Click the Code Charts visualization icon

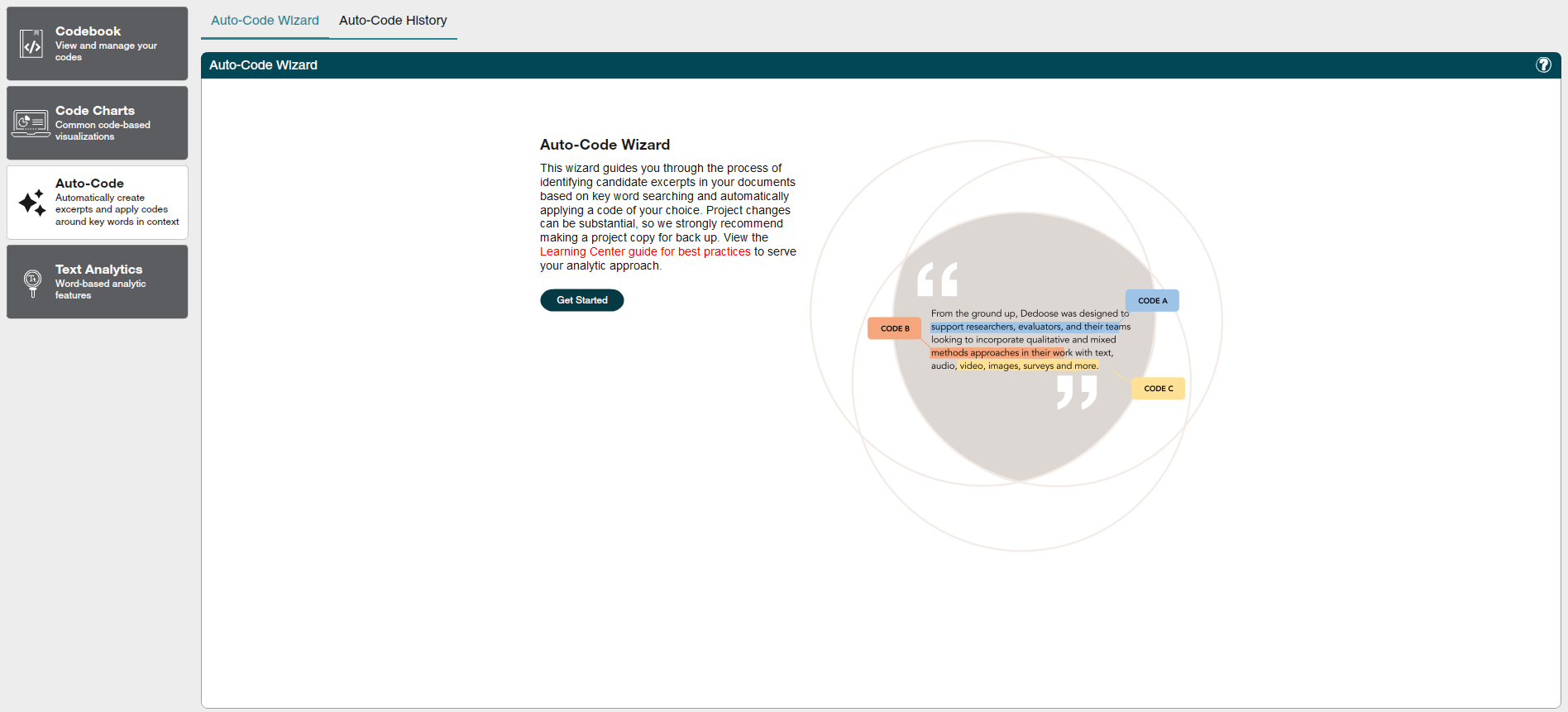point(31,123)
